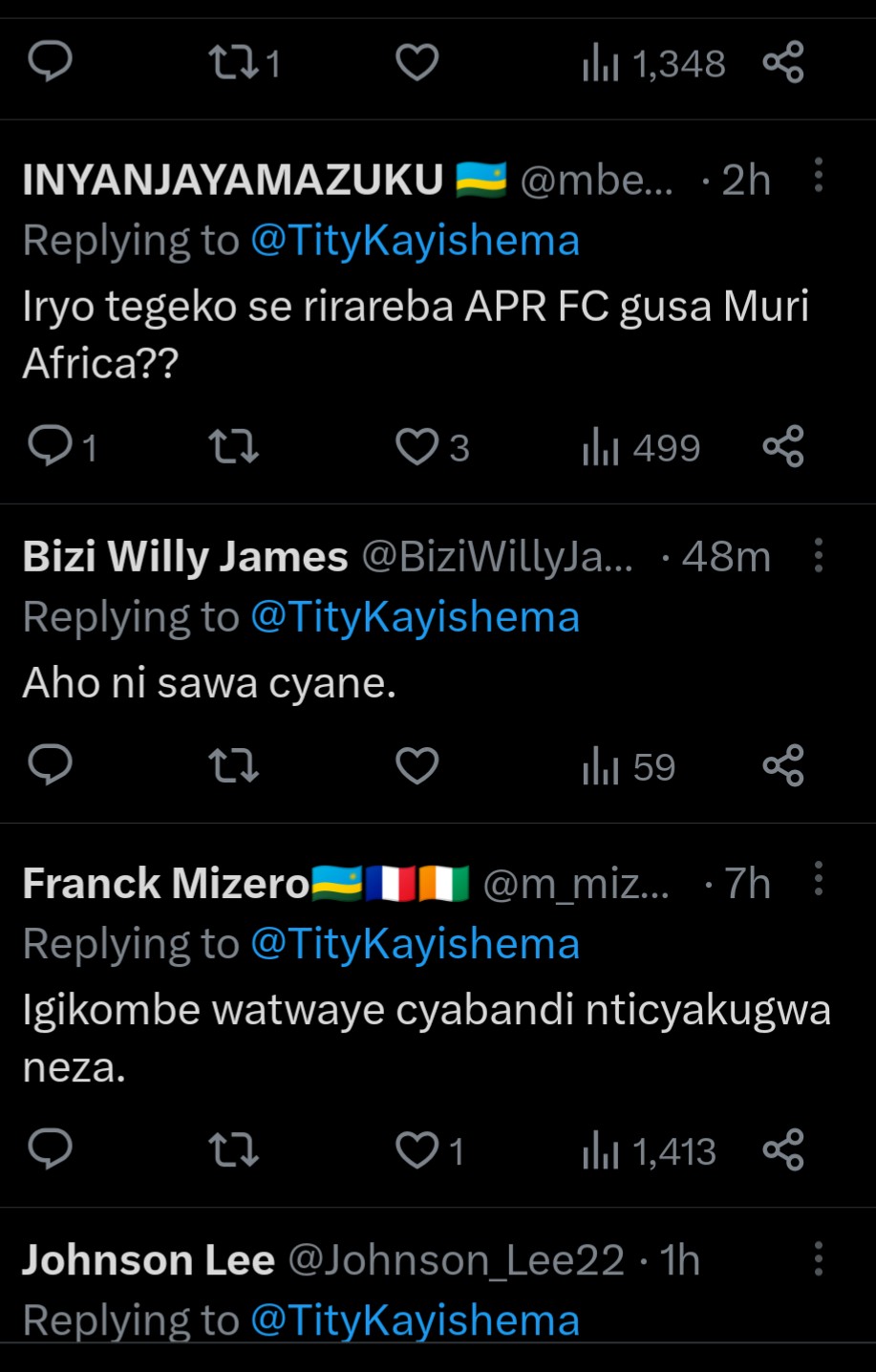
Task: Retweet Bizi Willy James's reply
Action: pos(233,765)
